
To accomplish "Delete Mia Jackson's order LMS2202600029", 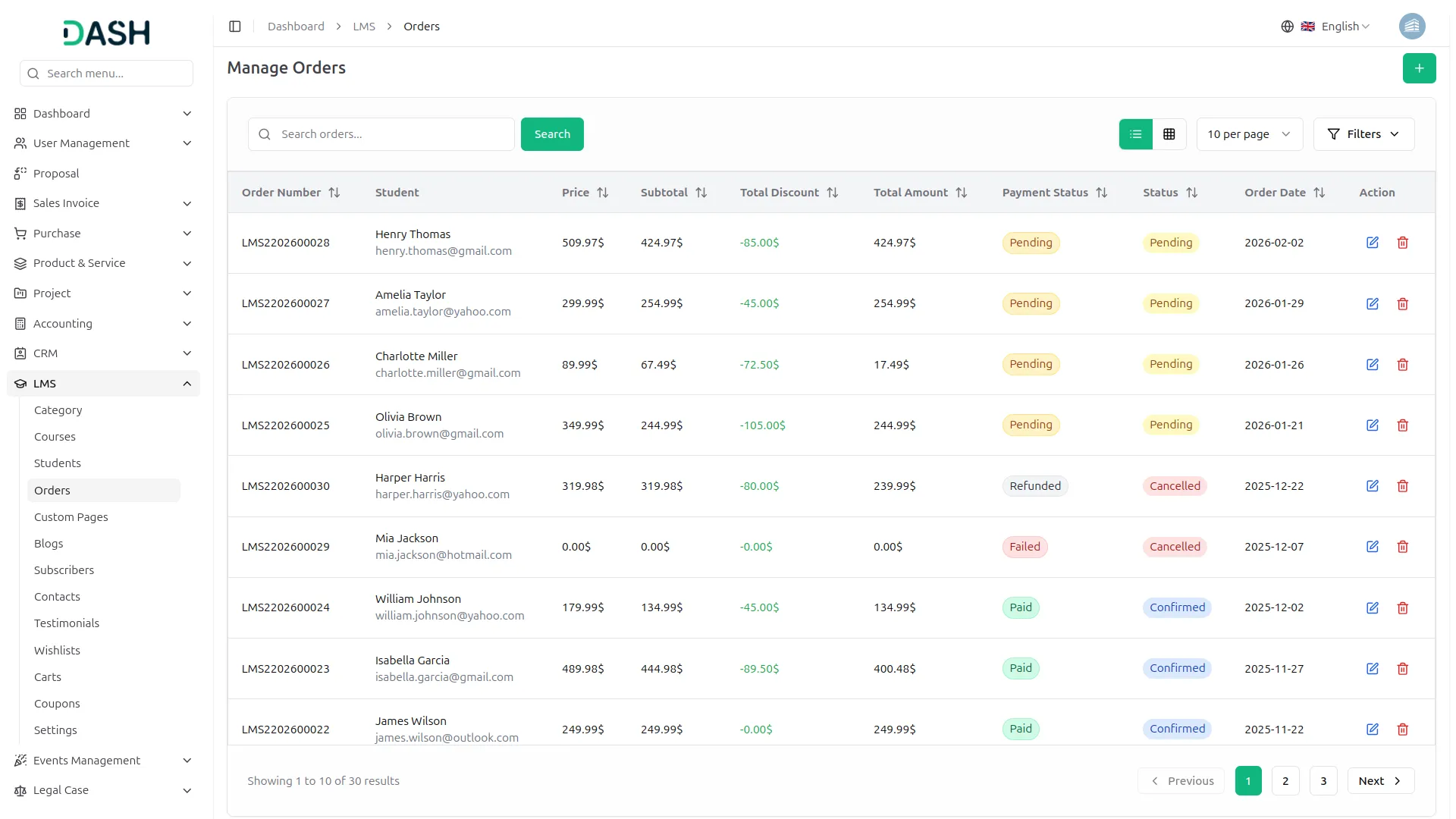I will (x=1402, y=547).
